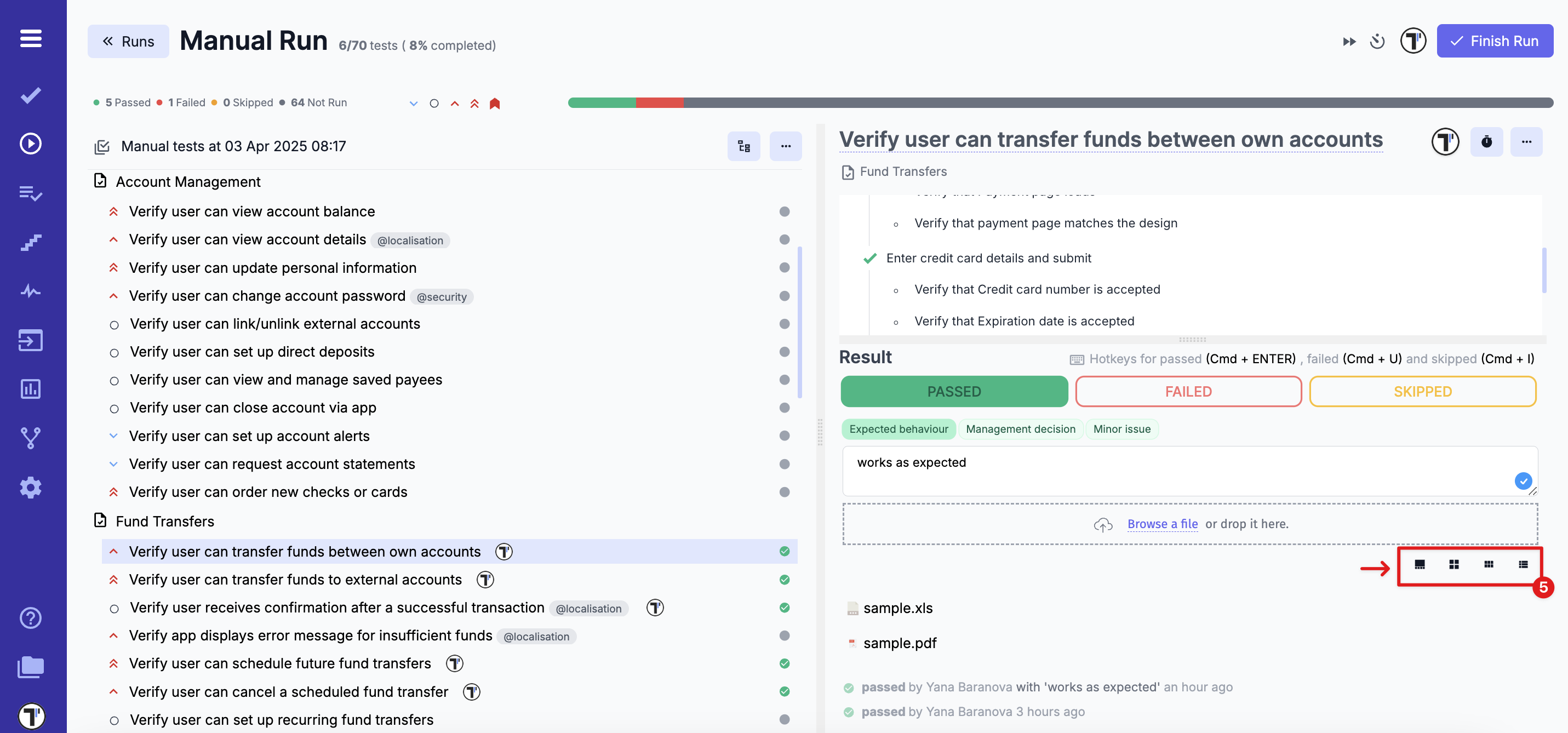Click the fast-forward icon near Finish Run
Image resolution: width=1568 pixels, height=733 pixels.
tap(1349, 42)
